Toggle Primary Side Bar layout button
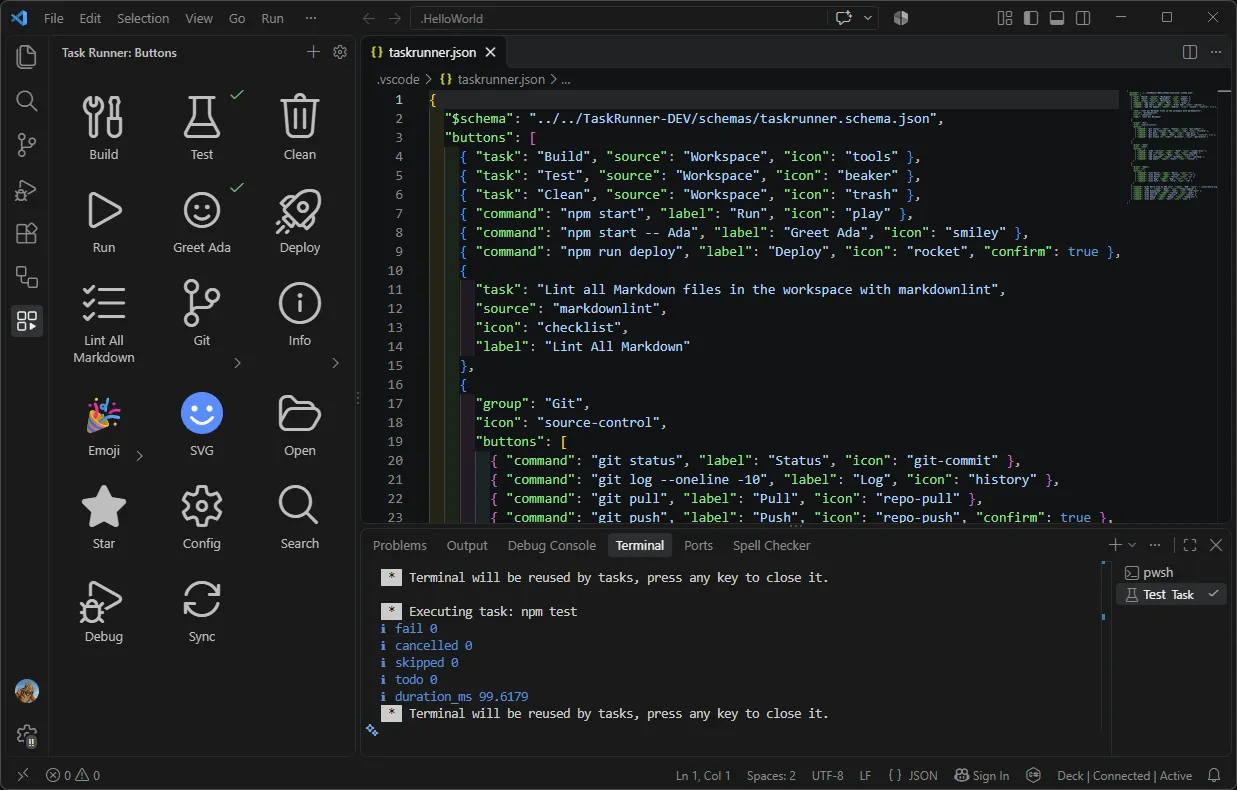The image size is (1237, 790). (x=1031, y=18)
